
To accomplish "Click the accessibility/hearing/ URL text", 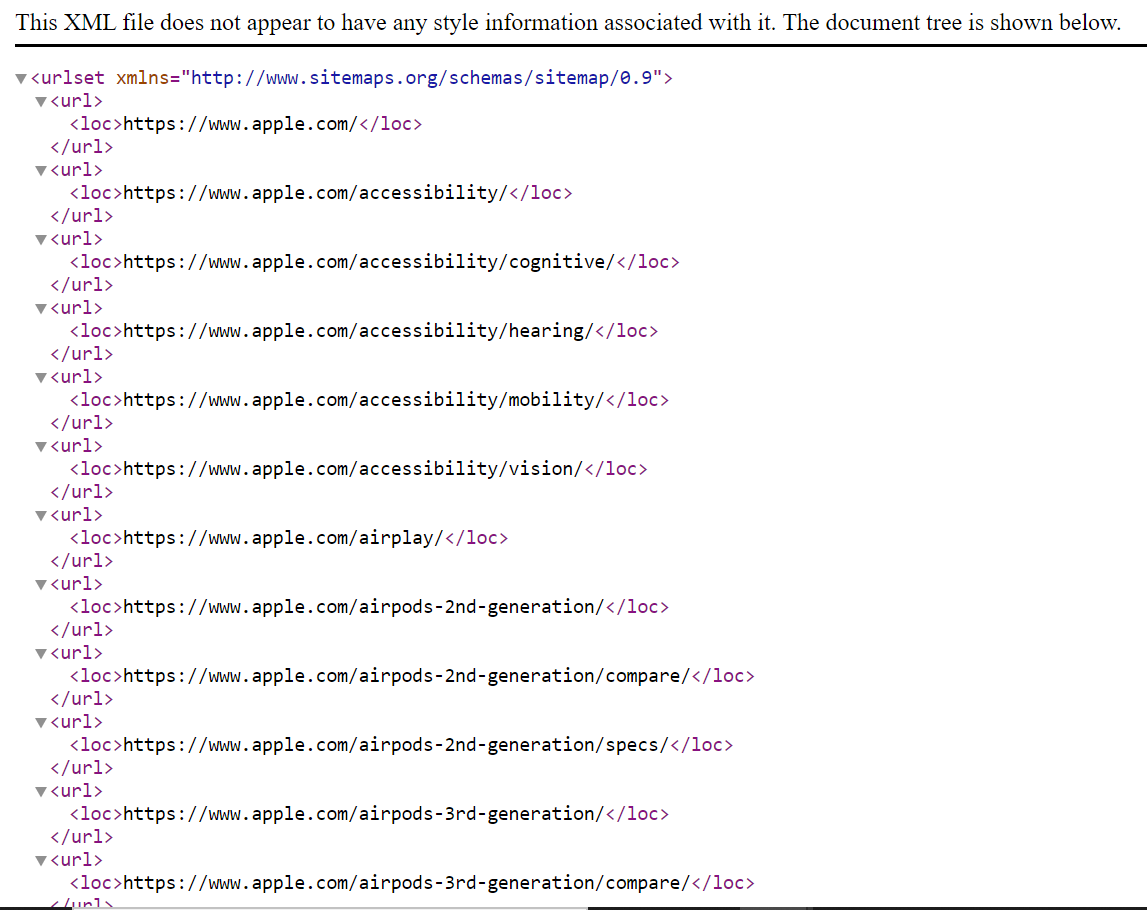I will tap(358, 331).
